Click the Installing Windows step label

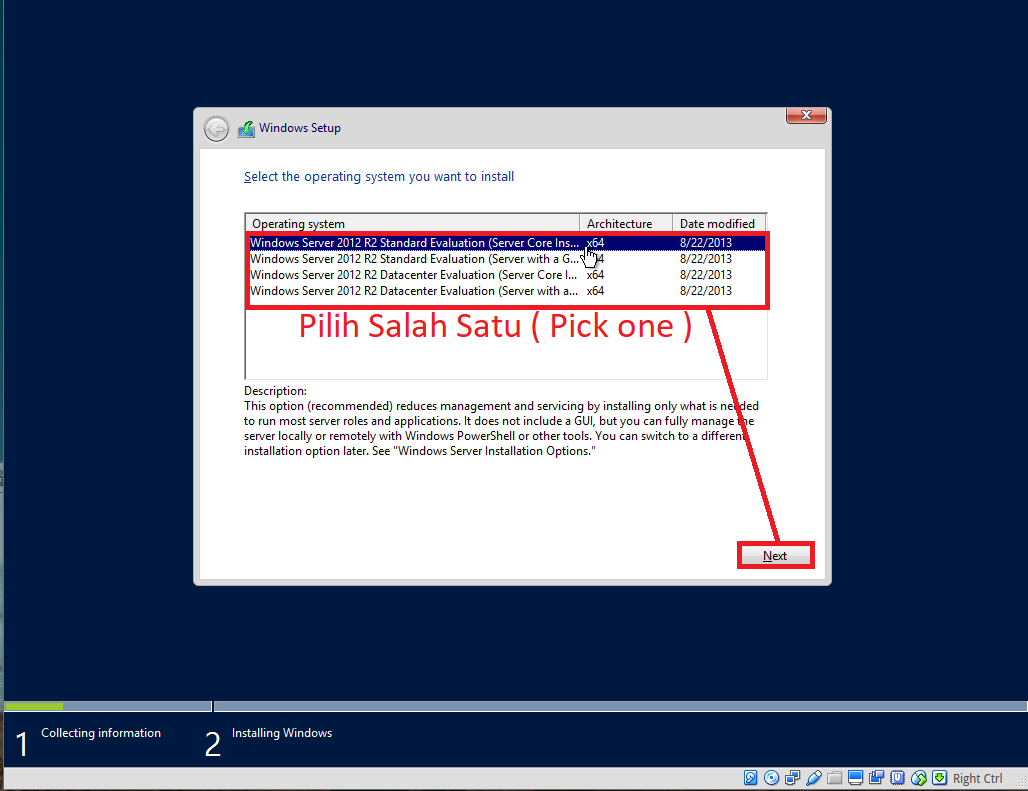pos(282,733)
